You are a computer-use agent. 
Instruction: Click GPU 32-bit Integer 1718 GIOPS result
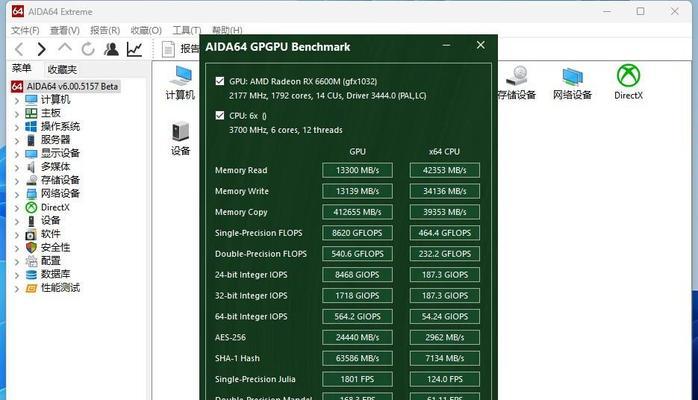(357, 296)
